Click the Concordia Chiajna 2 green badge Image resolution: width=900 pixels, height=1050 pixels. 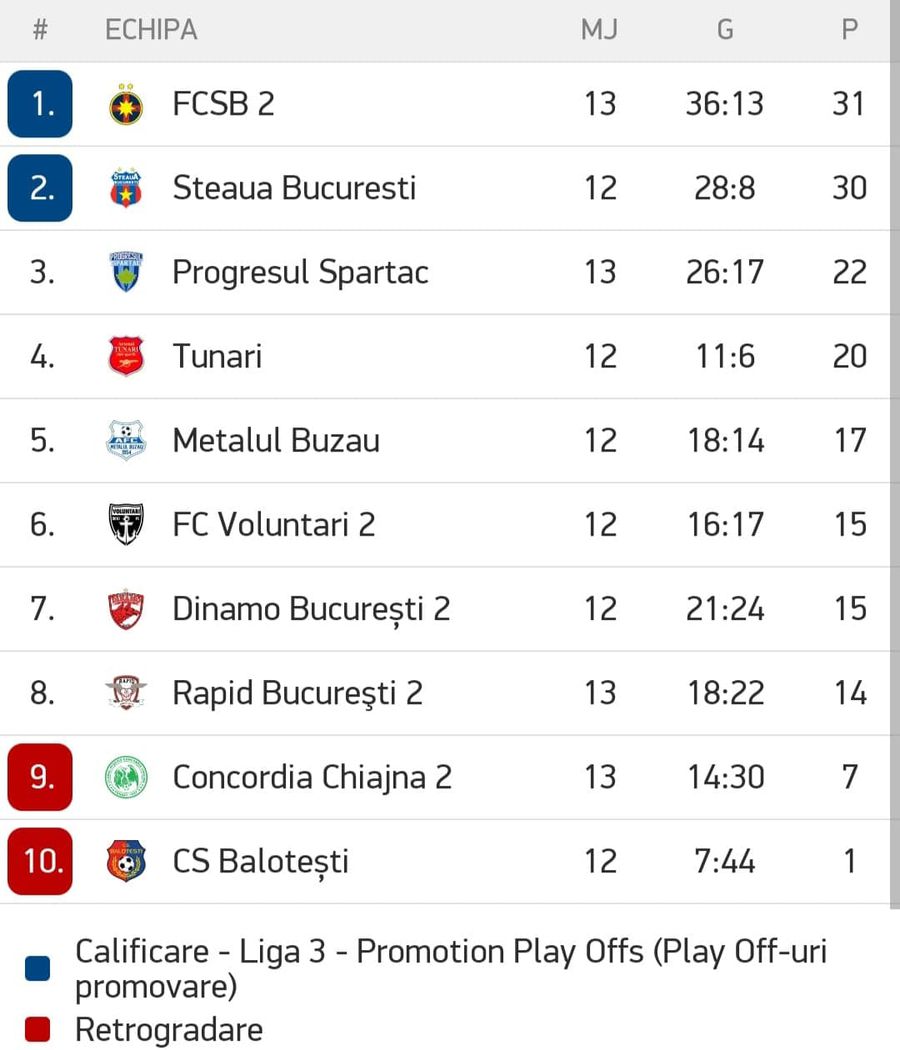[126, 777]
